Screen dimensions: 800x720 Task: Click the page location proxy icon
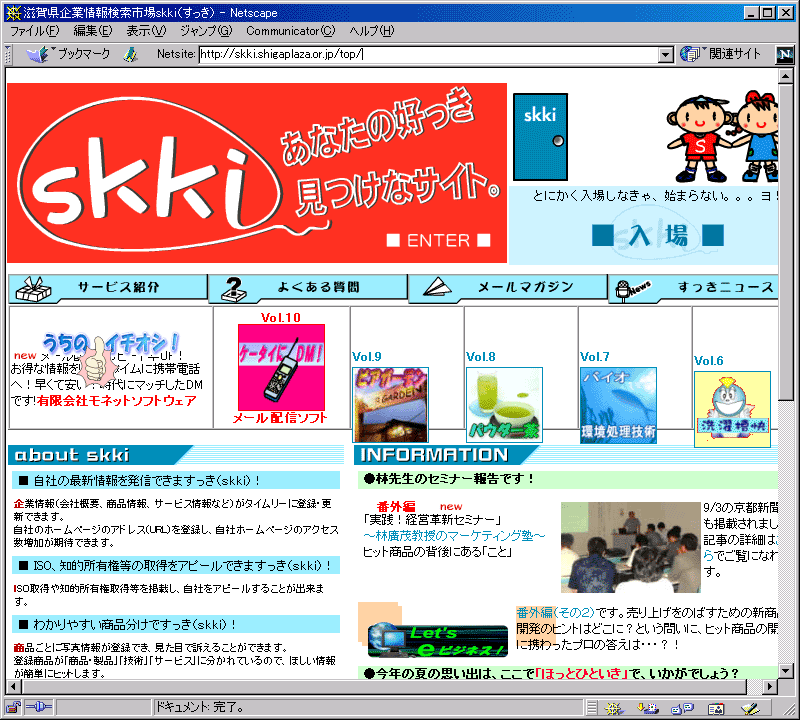coord(131,54)
